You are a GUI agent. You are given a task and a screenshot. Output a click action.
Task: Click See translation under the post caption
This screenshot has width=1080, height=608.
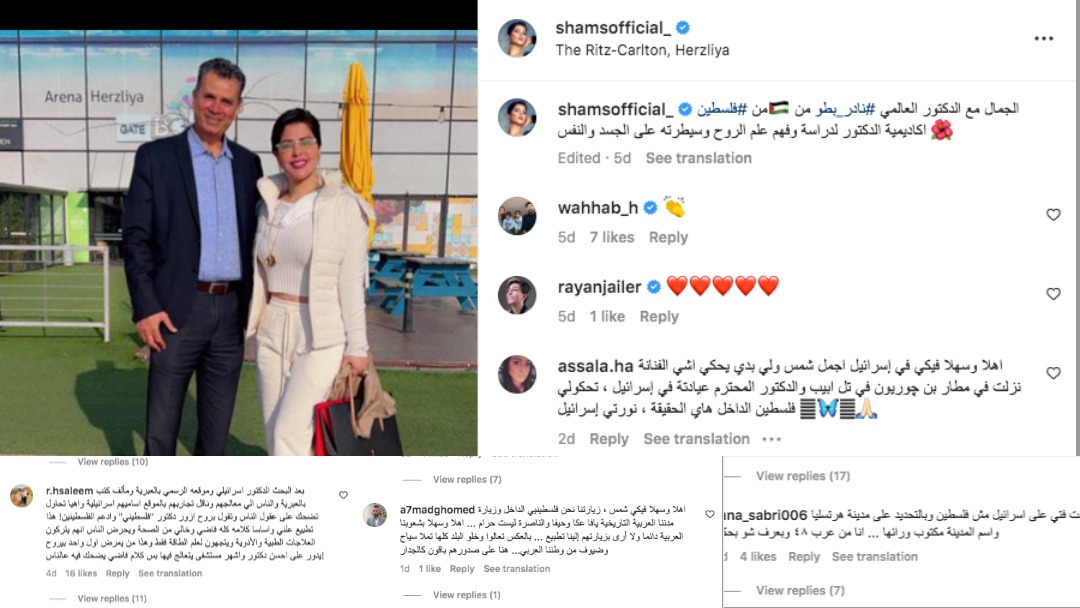click(698, 158)
